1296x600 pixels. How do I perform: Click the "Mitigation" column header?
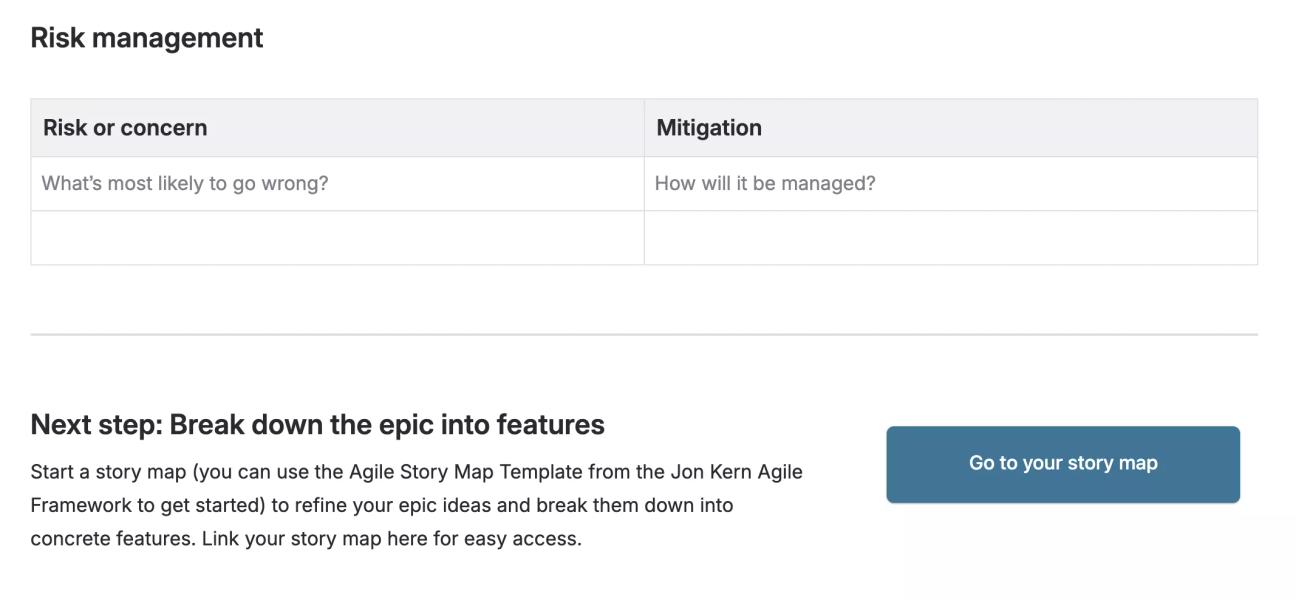click(x=709, y=127)
